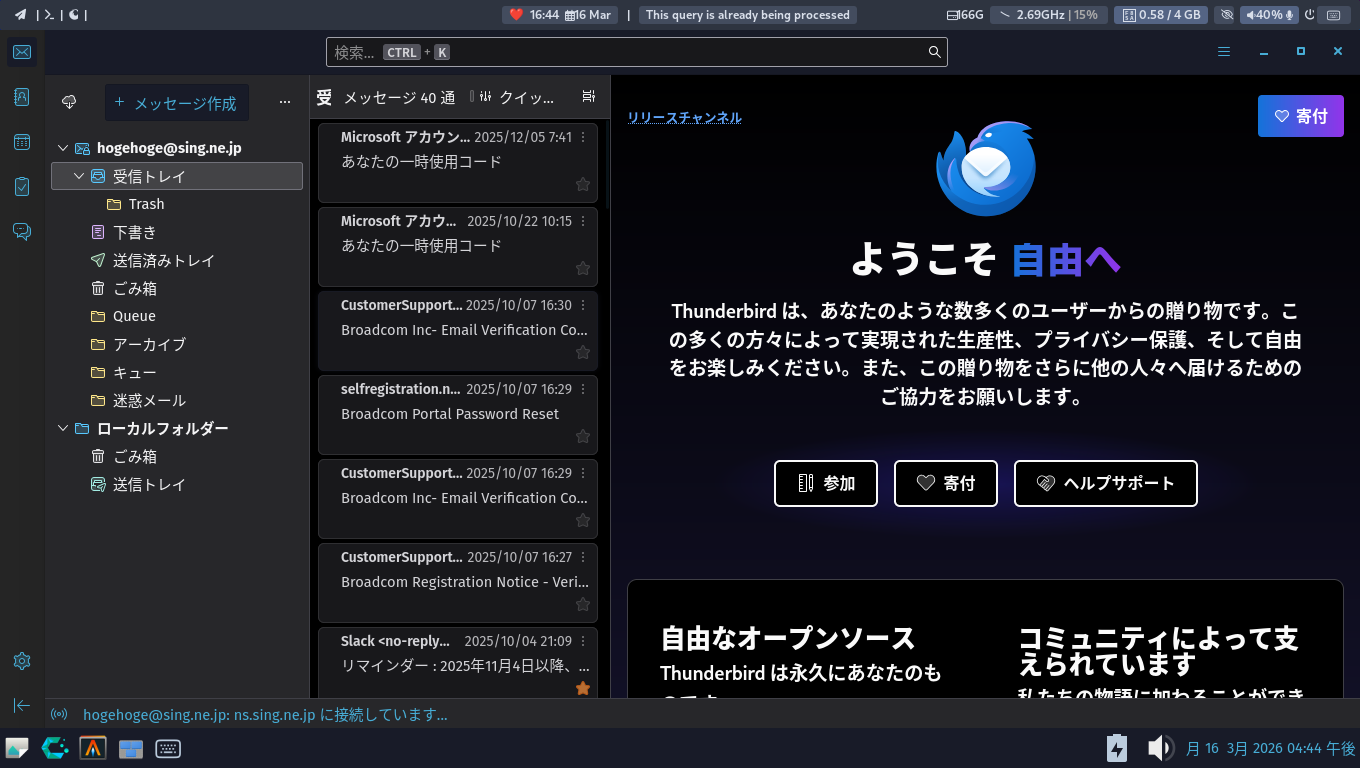This screenshot has width=1360, height=768.
Task: Open the Broadcom Registration Notice email
Action: 458,583
